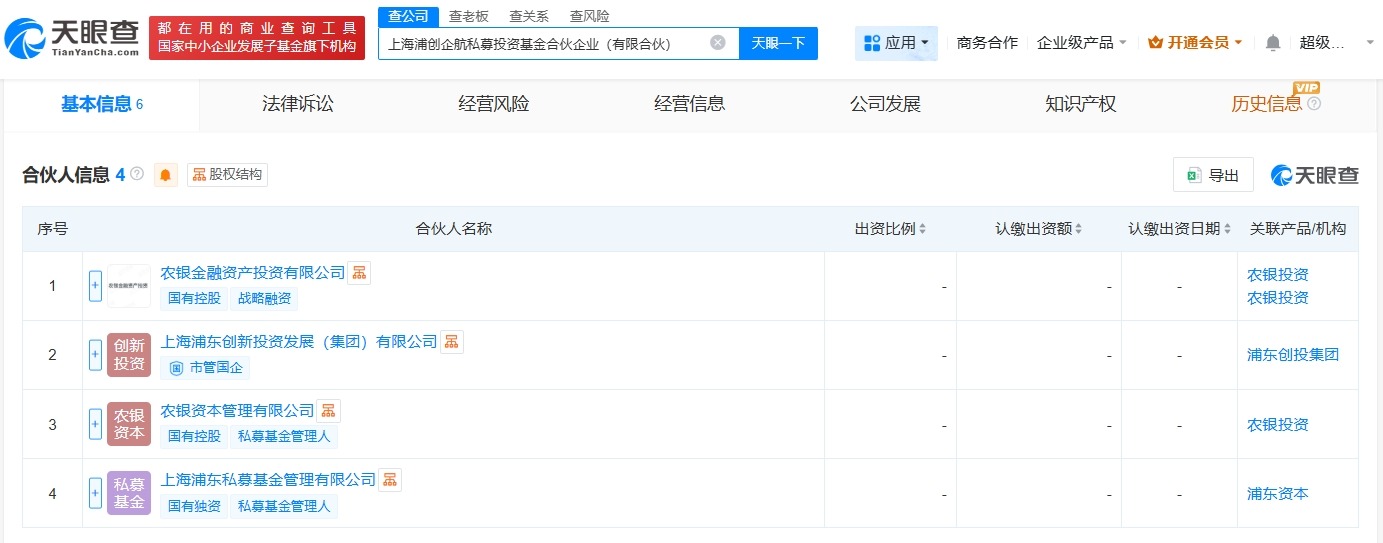
Task: Expand row 1 partner details
Action: 95,286
